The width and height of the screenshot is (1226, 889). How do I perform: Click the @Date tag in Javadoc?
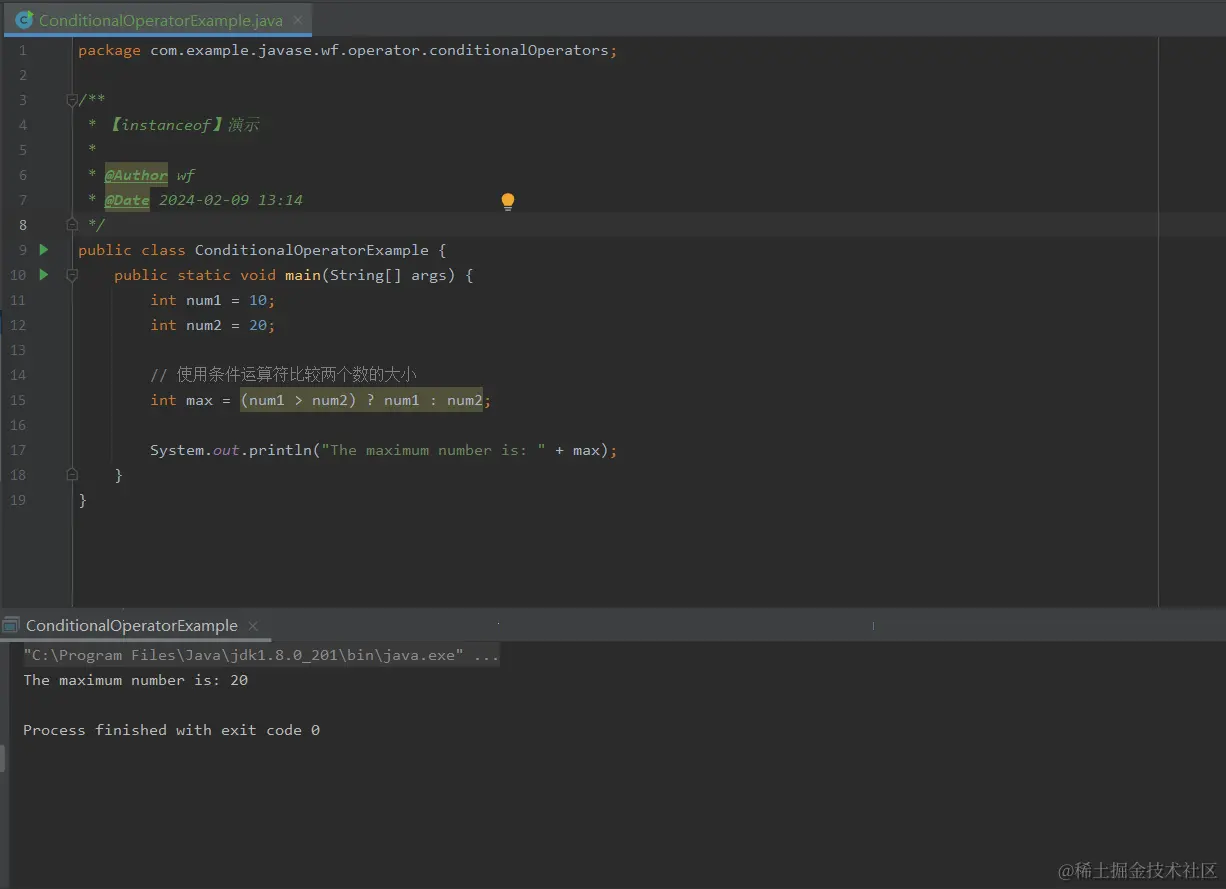click(x=127, y=200)
